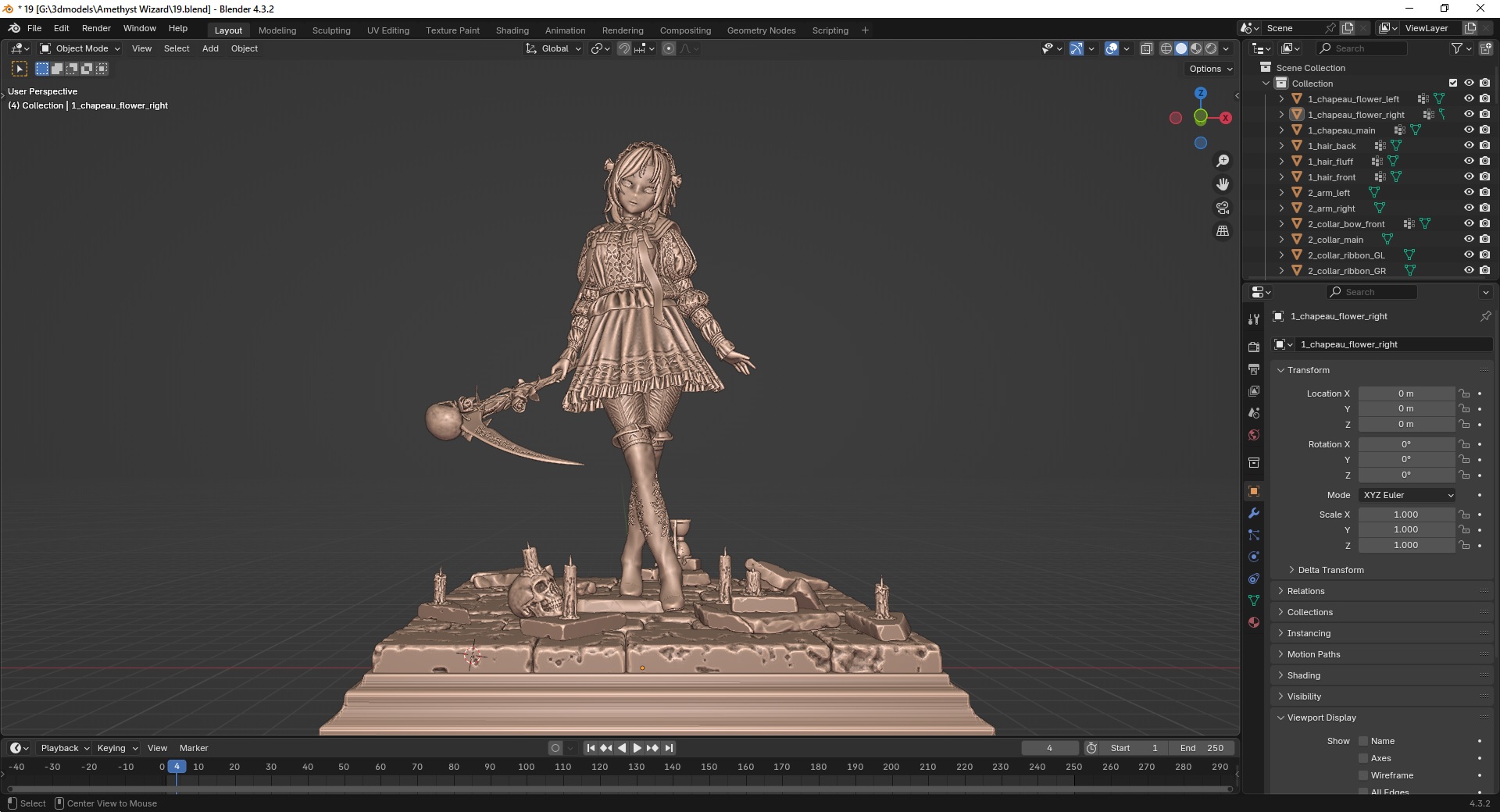
Task: Open the Material properties tab icon
Action: [x=1254, y=622]
